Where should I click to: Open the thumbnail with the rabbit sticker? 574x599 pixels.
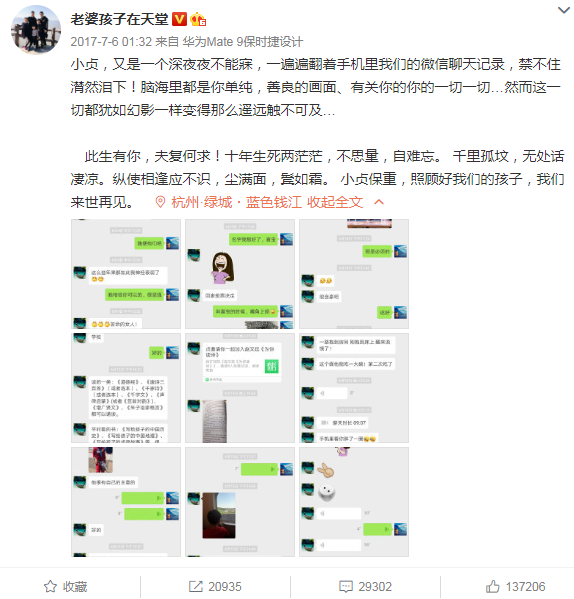[354, 502]
